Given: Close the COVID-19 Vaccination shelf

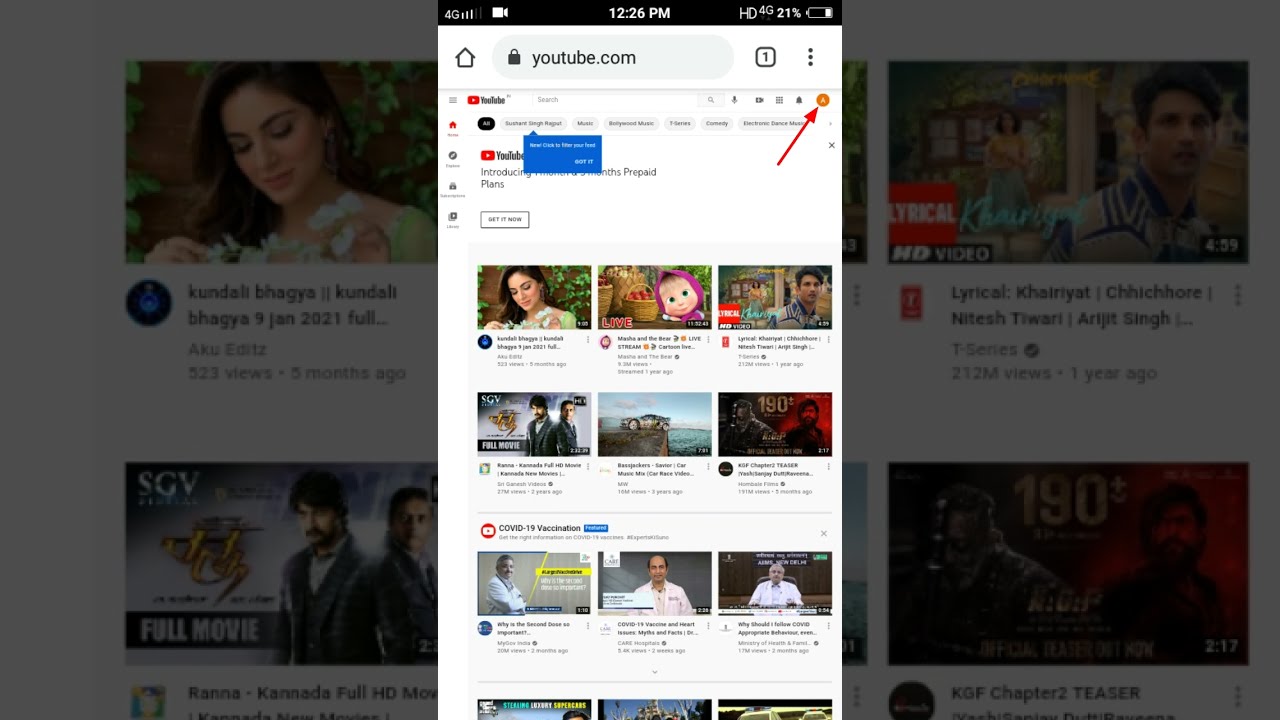Looking at the screenshot, I should (824, 533).
